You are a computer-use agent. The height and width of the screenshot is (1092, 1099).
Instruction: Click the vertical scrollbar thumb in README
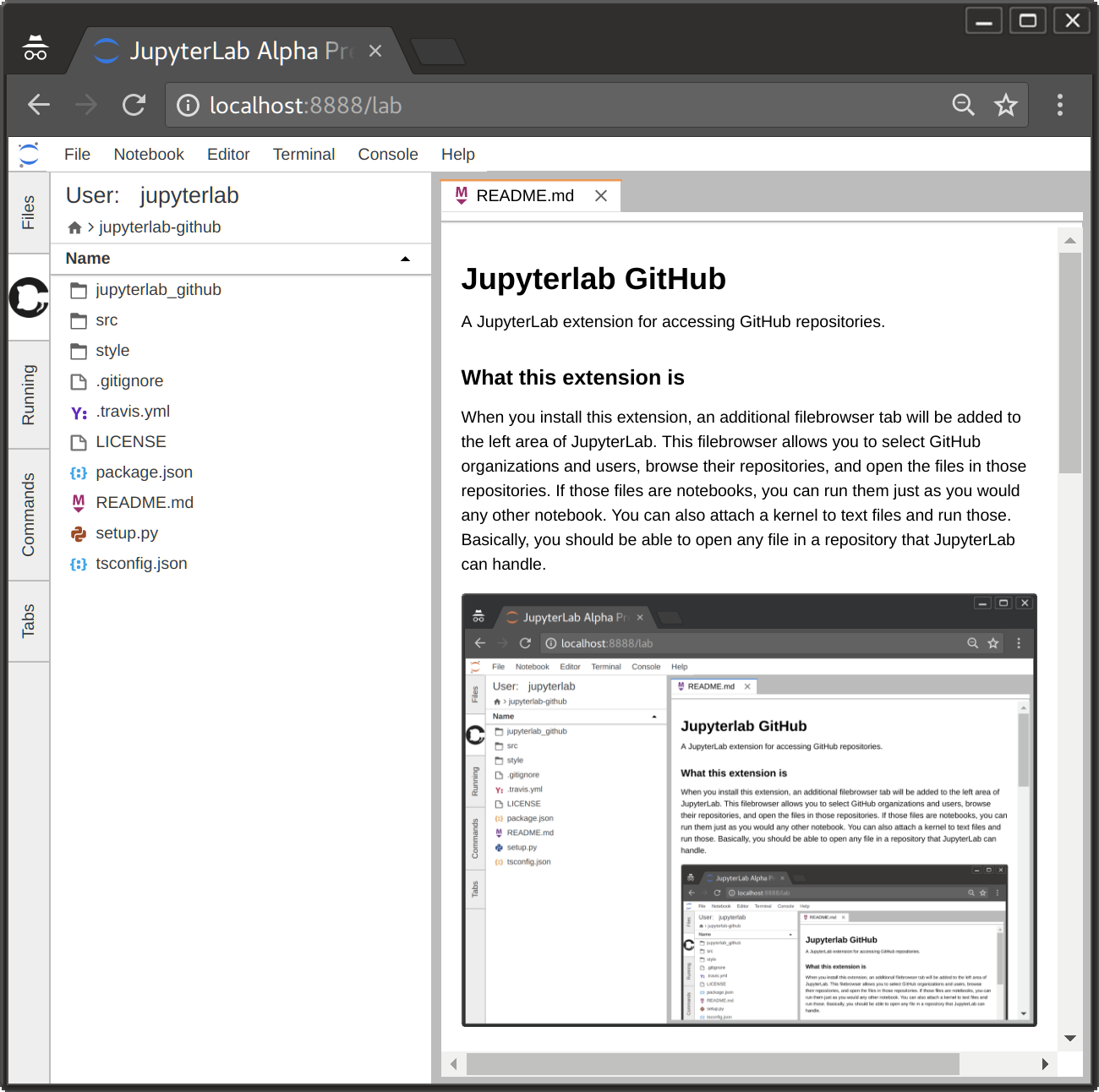point(1070,363)
